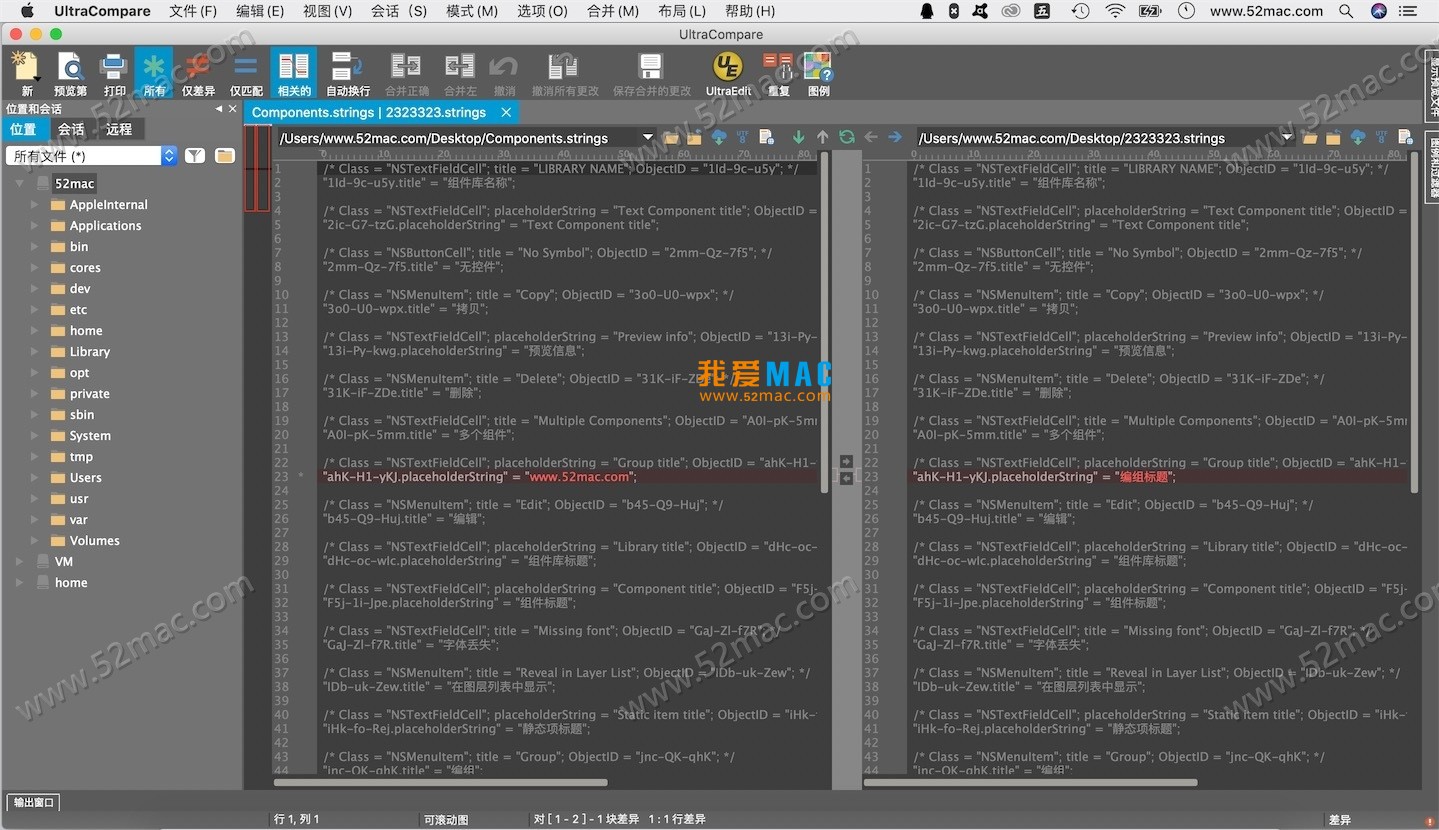Screen dimensions: 1439x830
Task: Open the 输出窗口 output window button
Action: point(34,802)
